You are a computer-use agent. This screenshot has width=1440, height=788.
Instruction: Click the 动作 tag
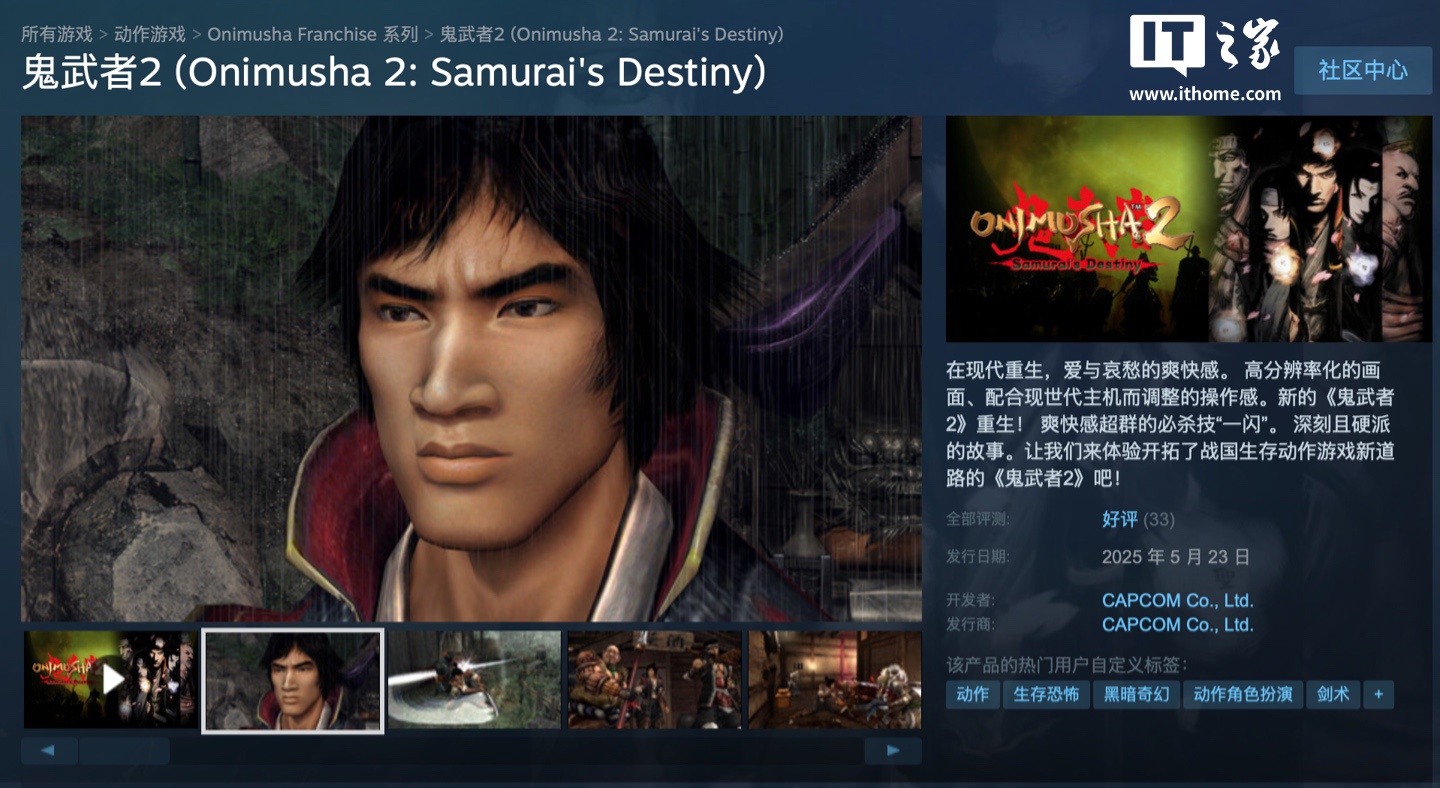click(x=972, y=694)
